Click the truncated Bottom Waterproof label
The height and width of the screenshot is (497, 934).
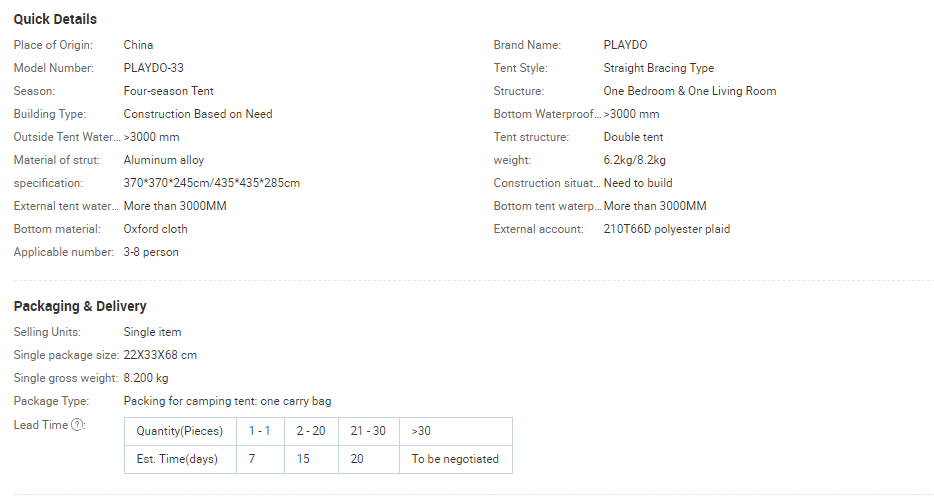(x=546, y=114)
